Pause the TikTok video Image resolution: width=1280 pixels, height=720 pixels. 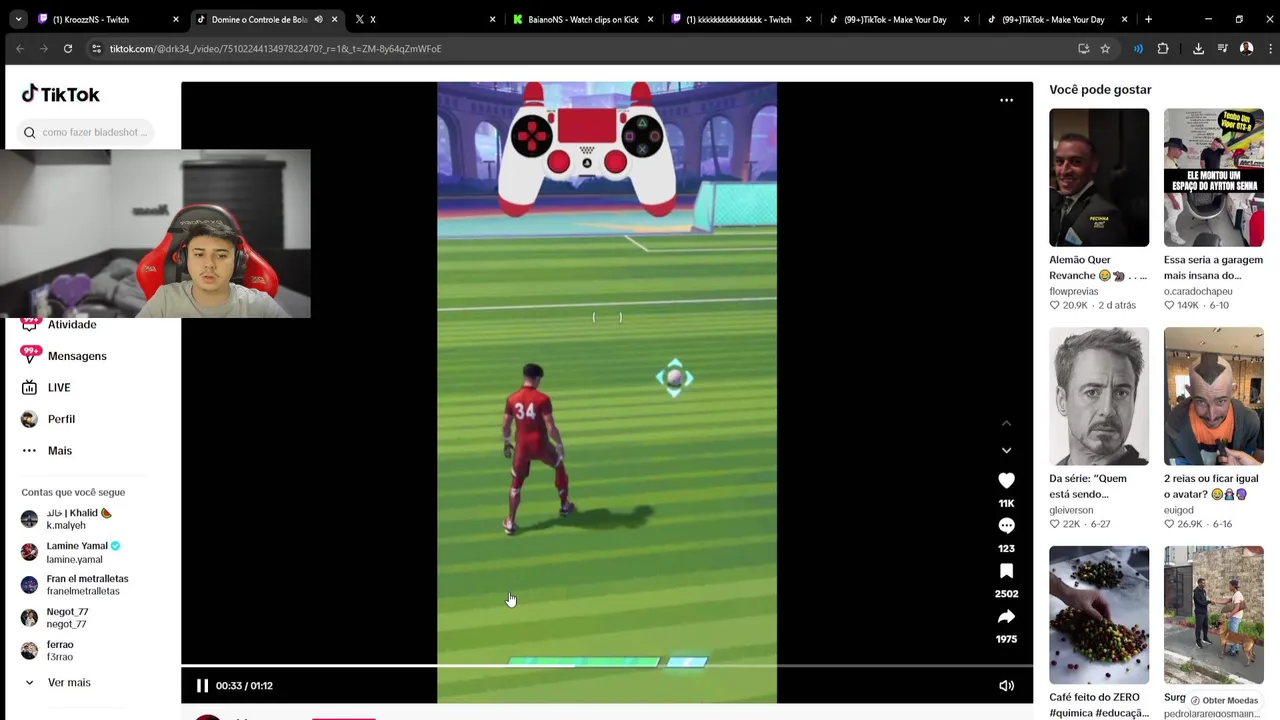(202, 685)
